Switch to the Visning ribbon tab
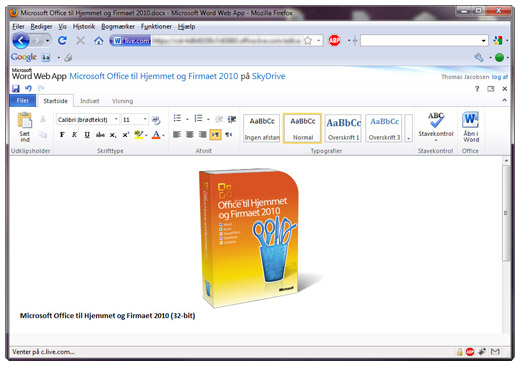This screenshot has width=520, height=366. 122,101
